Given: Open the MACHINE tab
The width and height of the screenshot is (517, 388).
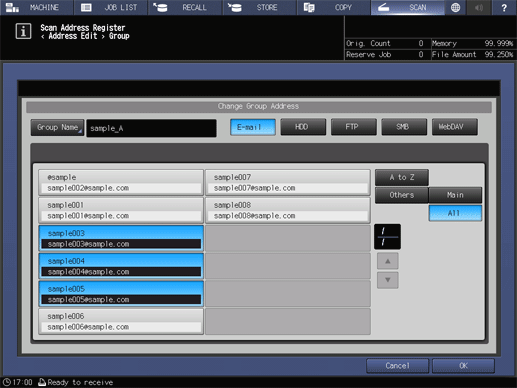Looking at the screenshot, I should [36, 7].
